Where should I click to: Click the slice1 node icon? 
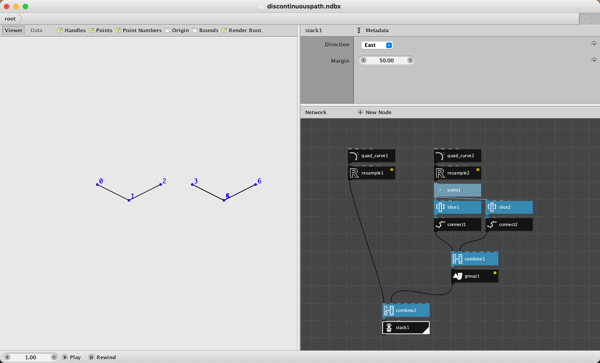pyautogui.click(x=440, y=207)
